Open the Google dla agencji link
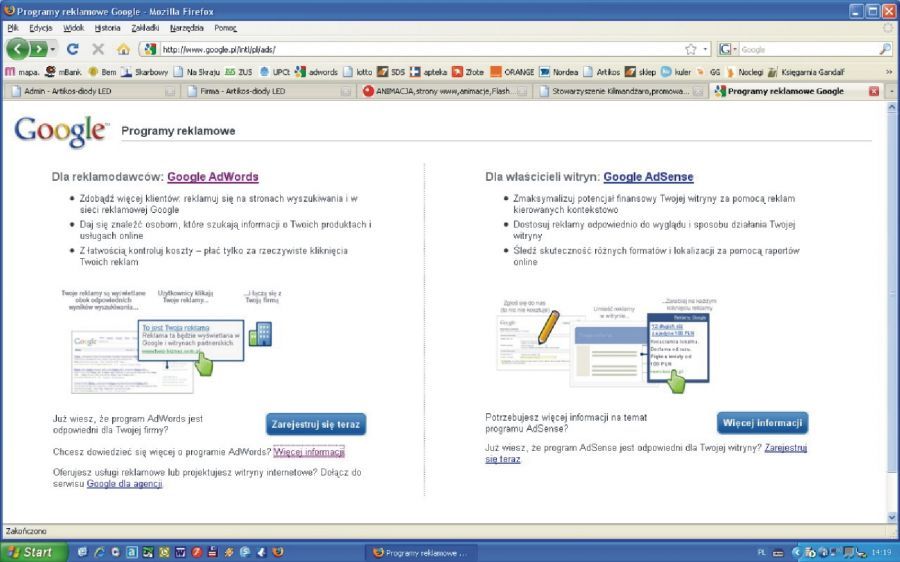 [125, 483]
